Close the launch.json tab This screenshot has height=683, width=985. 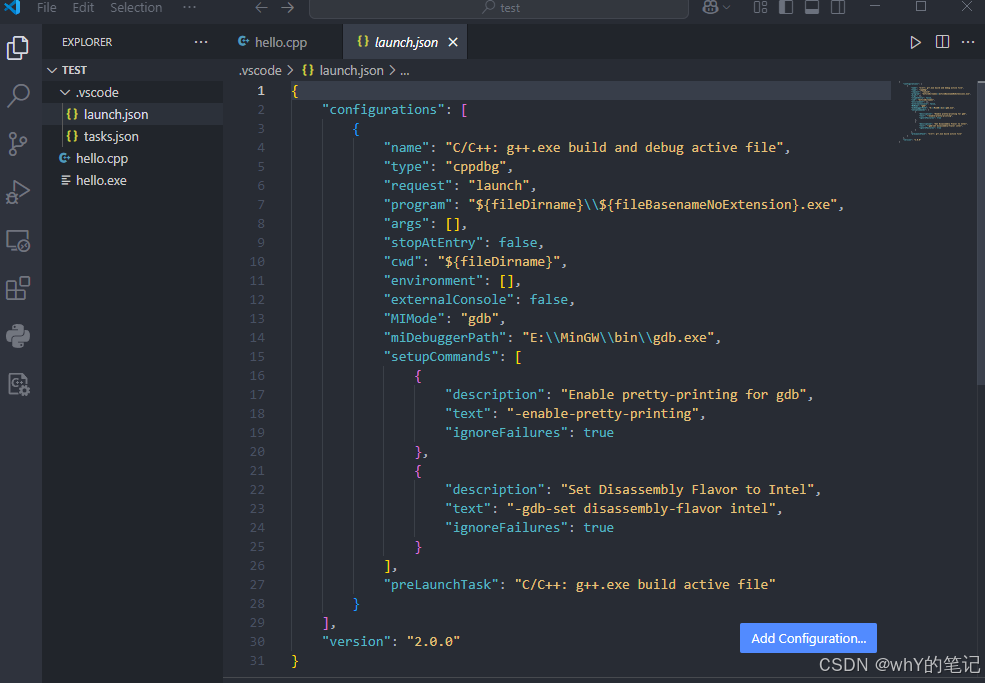pyautogui.click(x=453, y=42)
